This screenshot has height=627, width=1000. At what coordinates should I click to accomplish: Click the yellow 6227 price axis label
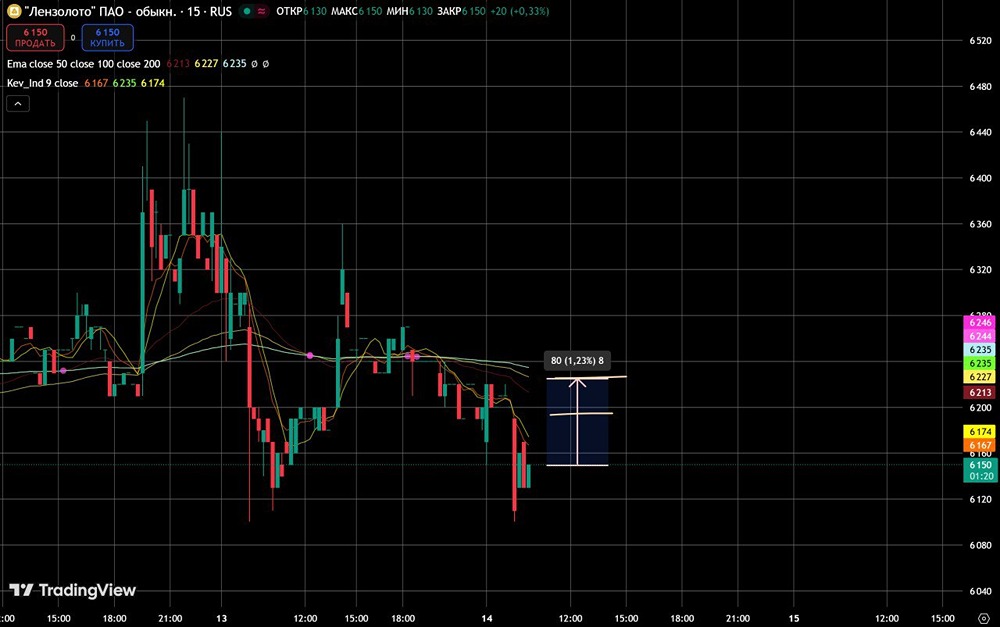[980, 377]
